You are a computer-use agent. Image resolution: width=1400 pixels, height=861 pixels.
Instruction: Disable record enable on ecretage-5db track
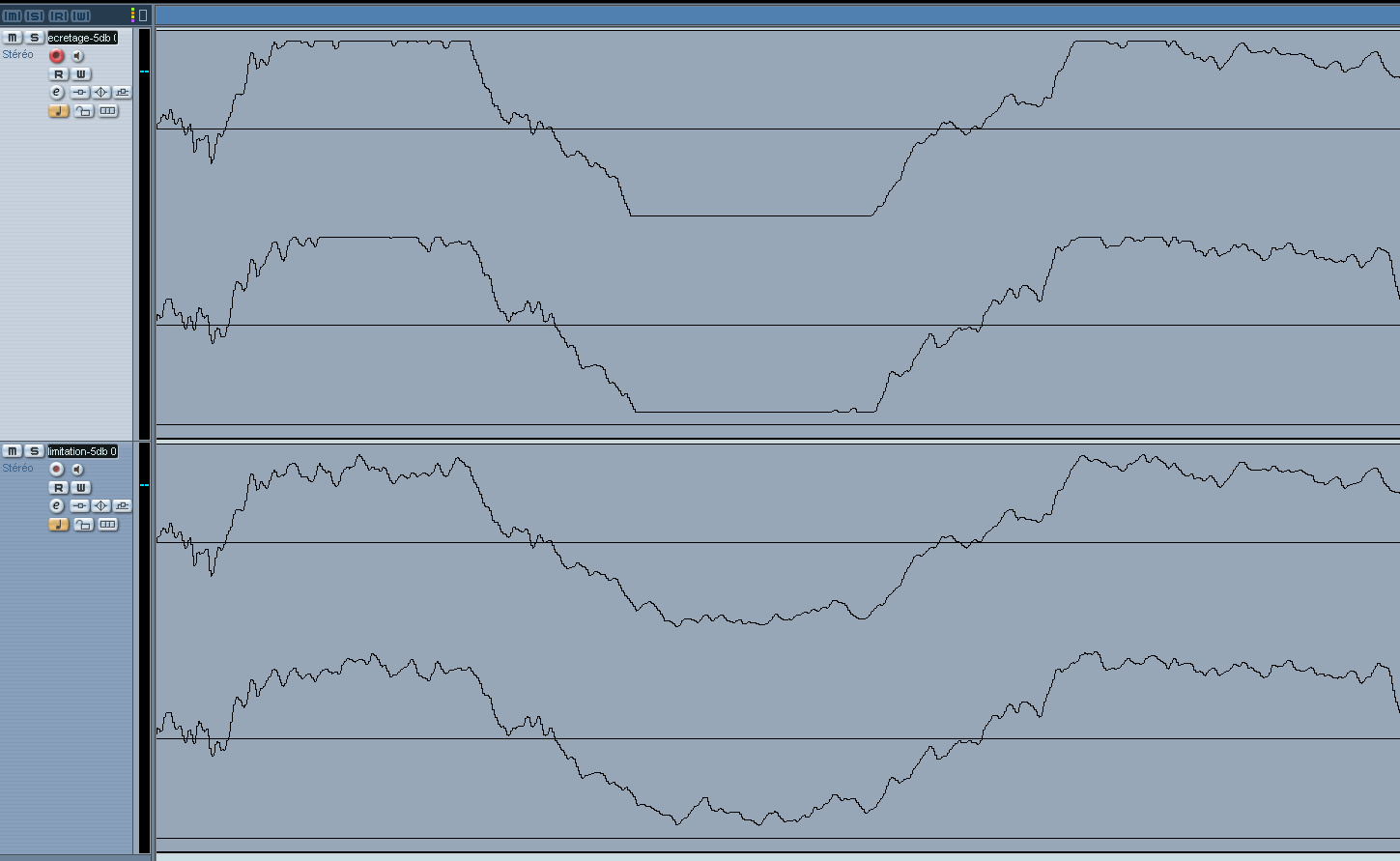click(56, 56)
